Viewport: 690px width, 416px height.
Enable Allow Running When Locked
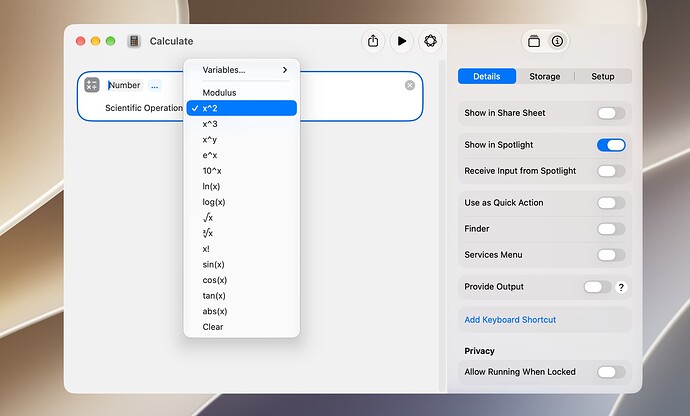[611, 372]
